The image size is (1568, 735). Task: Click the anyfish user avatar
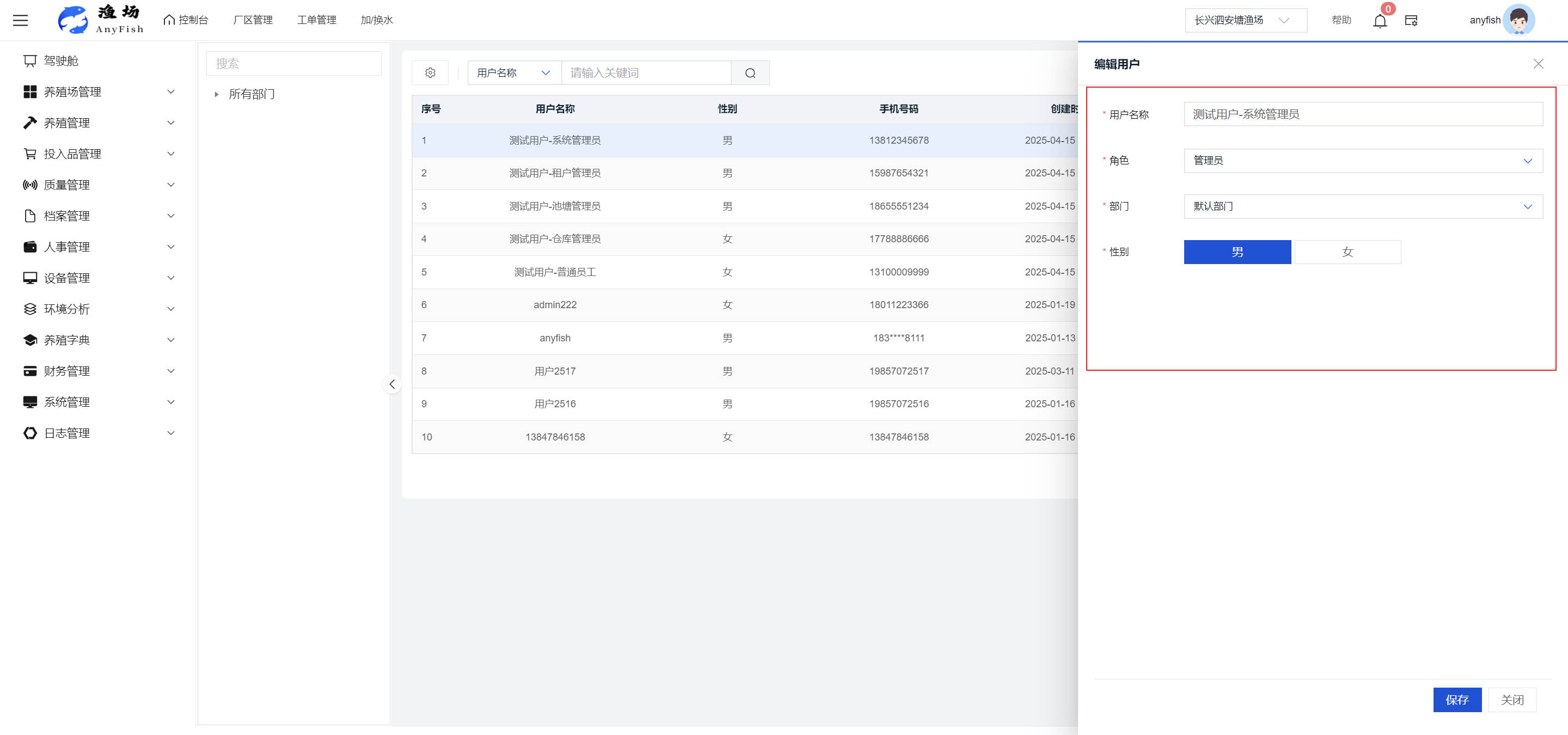click(1518, 20)
